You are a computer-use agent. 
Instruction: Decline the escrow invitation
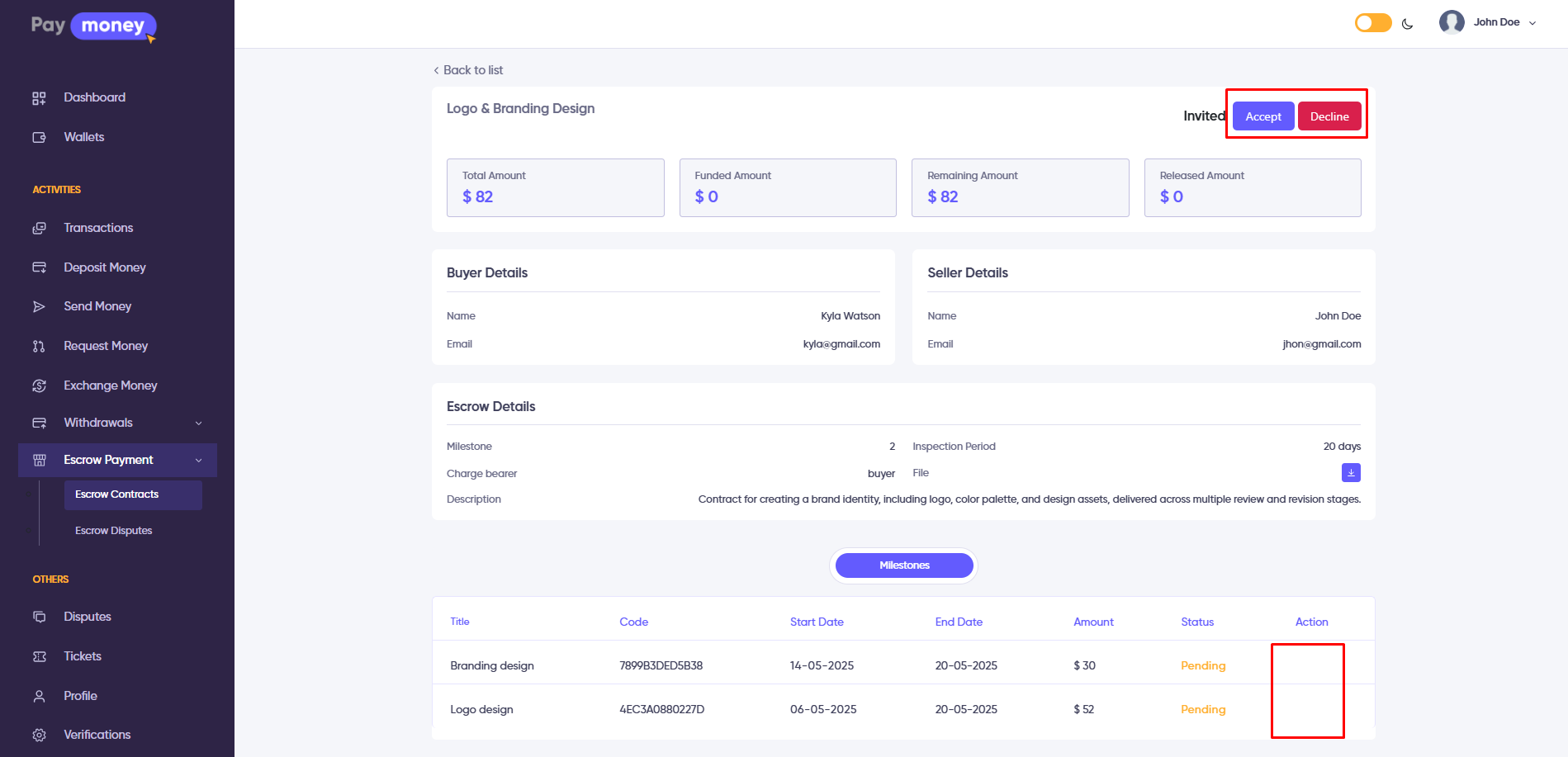(x=1329, y=116)
